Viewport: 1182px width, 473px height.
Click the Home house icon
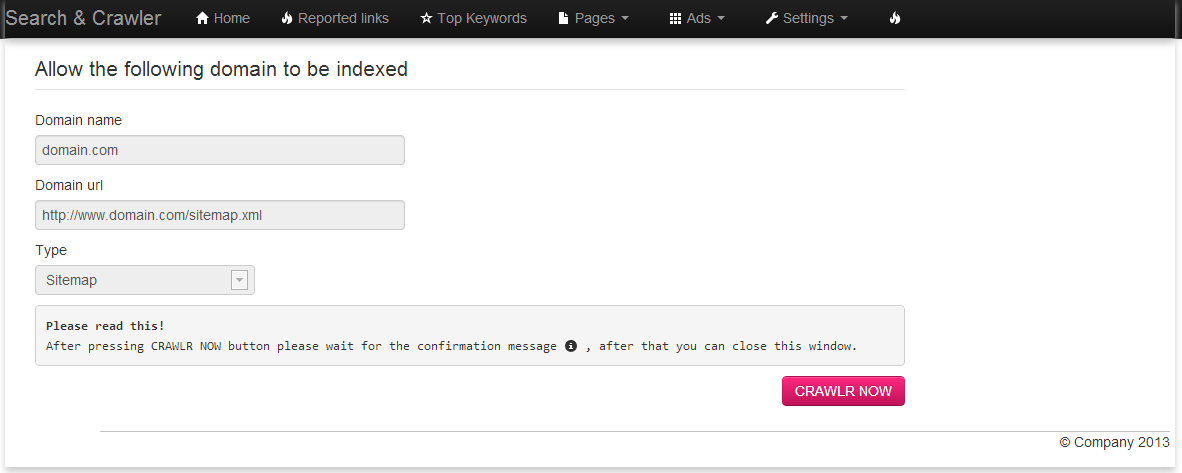202,18
